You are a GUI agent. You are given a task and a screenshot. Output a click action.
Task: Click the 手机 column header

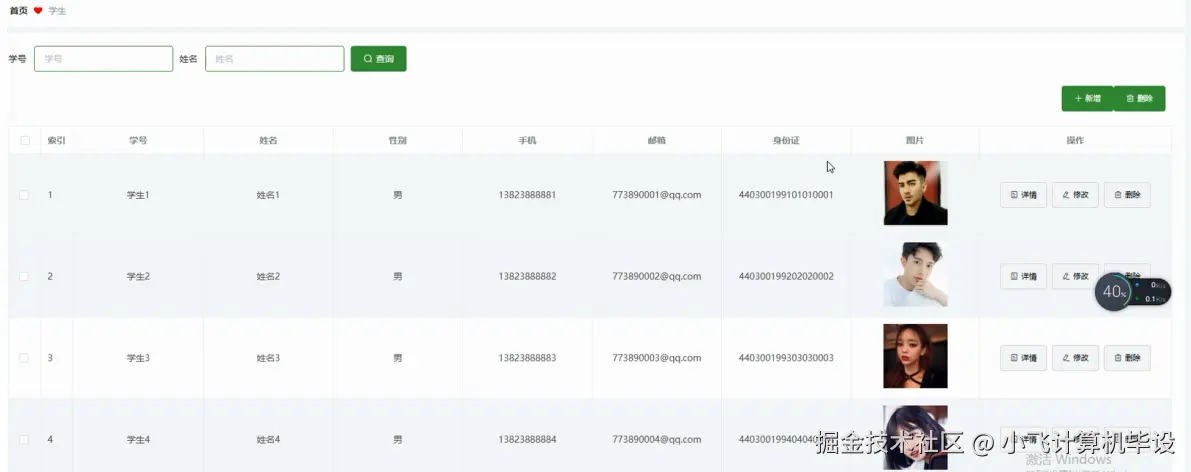pos(527,141)
